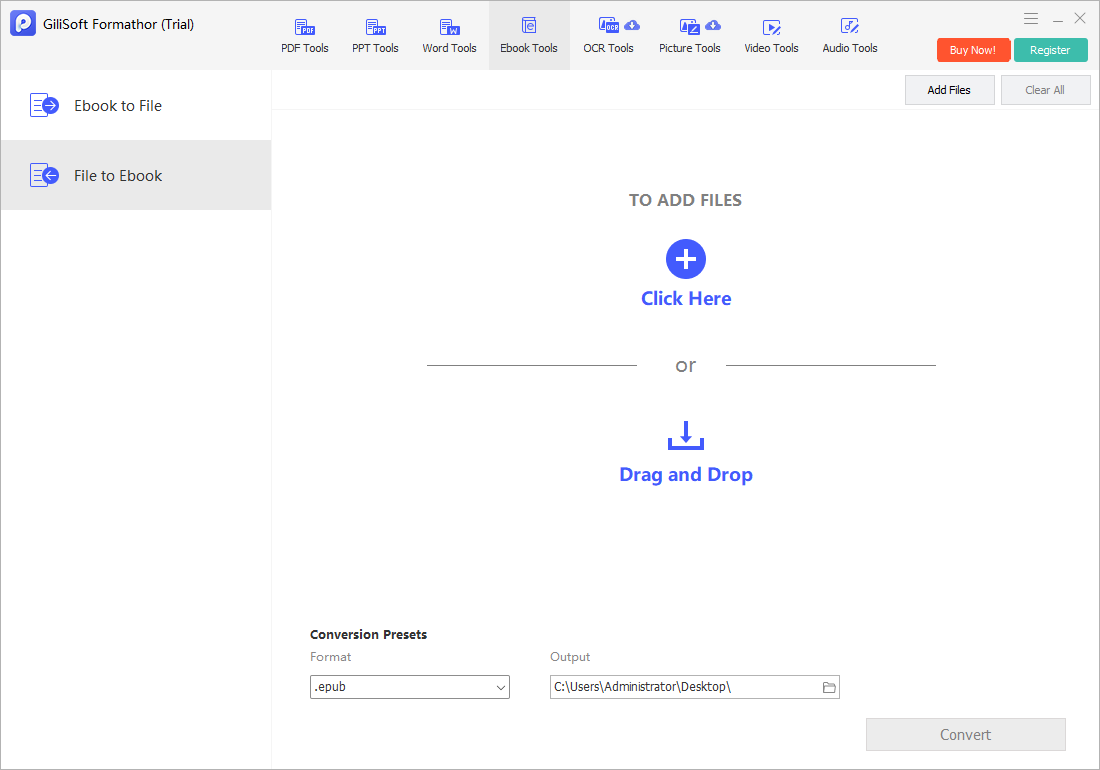Open the PDF Tools section

(304, 36)
